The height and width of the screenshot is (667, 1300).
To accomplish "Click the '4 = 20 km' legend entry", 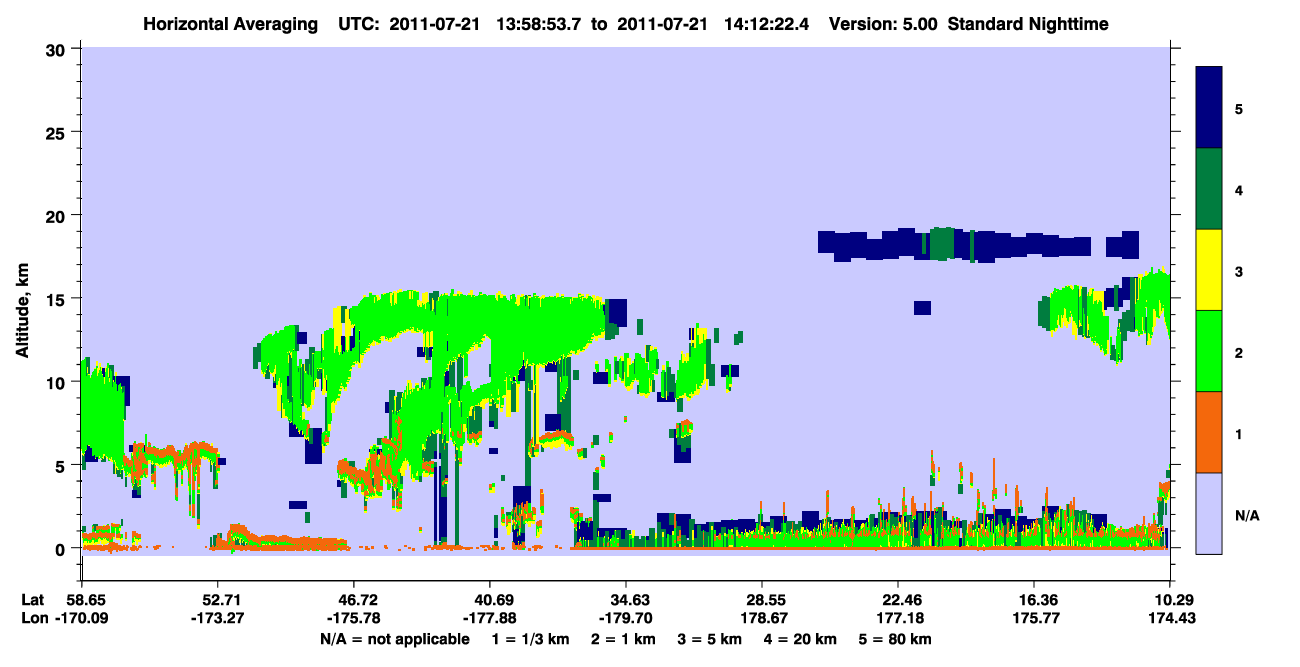I will pyautogui.click(x=802, y=638).
